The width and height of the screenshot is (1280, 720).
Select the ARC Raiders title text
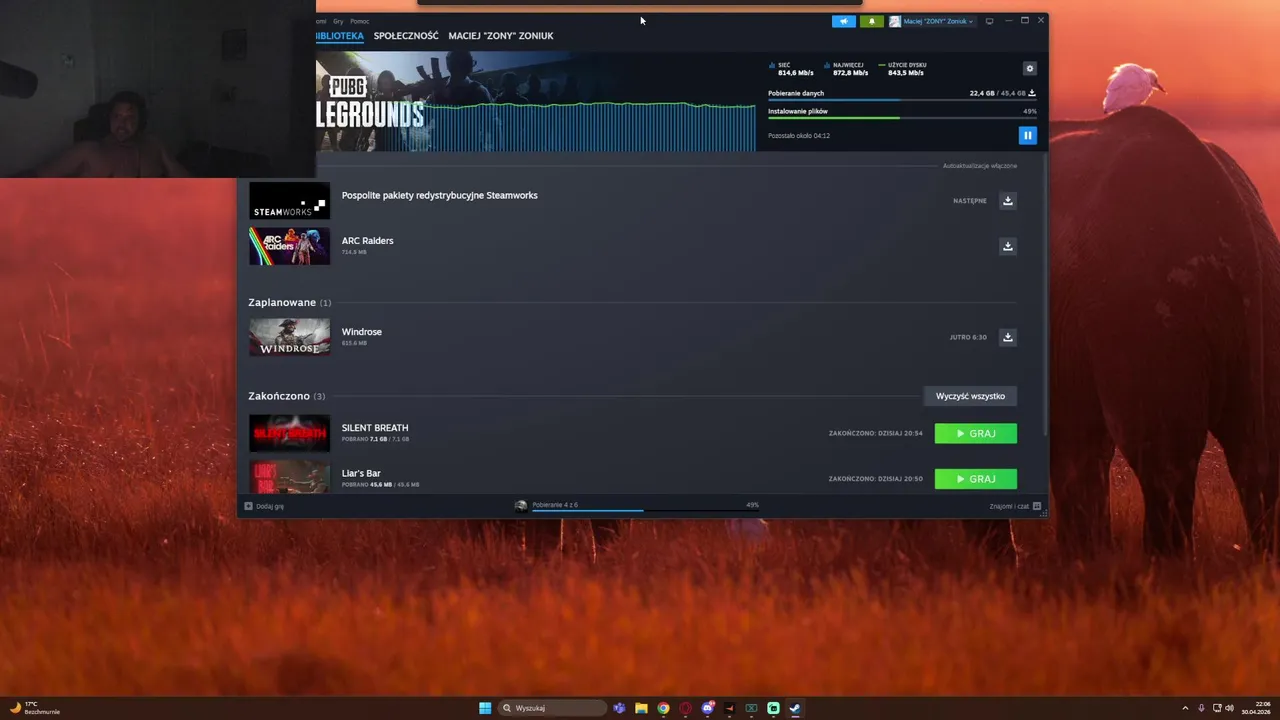pyautogui.click(x=367, y=241)
